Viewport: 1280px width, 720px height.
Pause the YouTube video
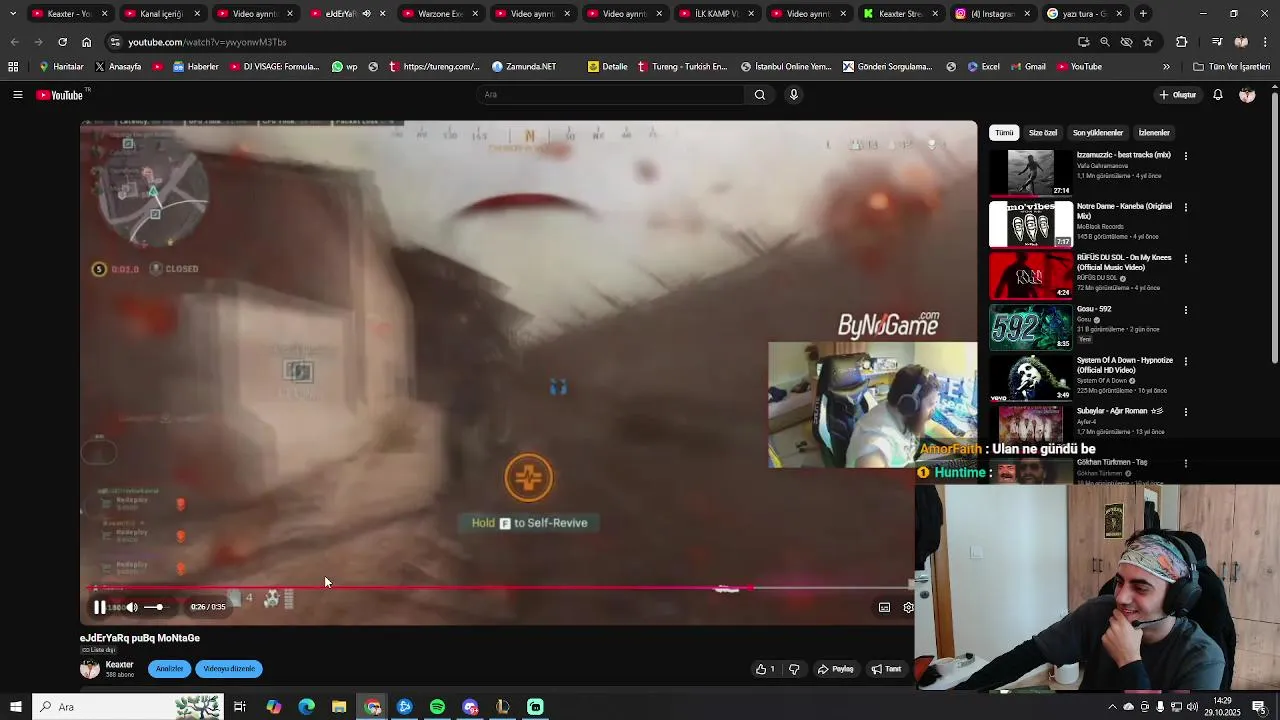pyautogui.click(x=99, y=607)
